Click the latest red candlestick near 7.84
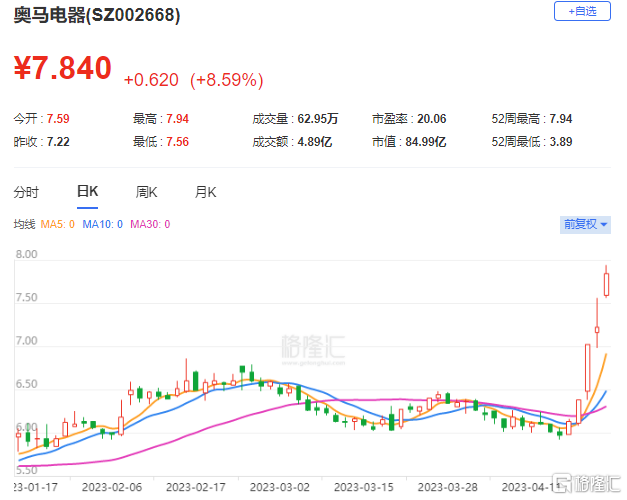 point(607,284)
